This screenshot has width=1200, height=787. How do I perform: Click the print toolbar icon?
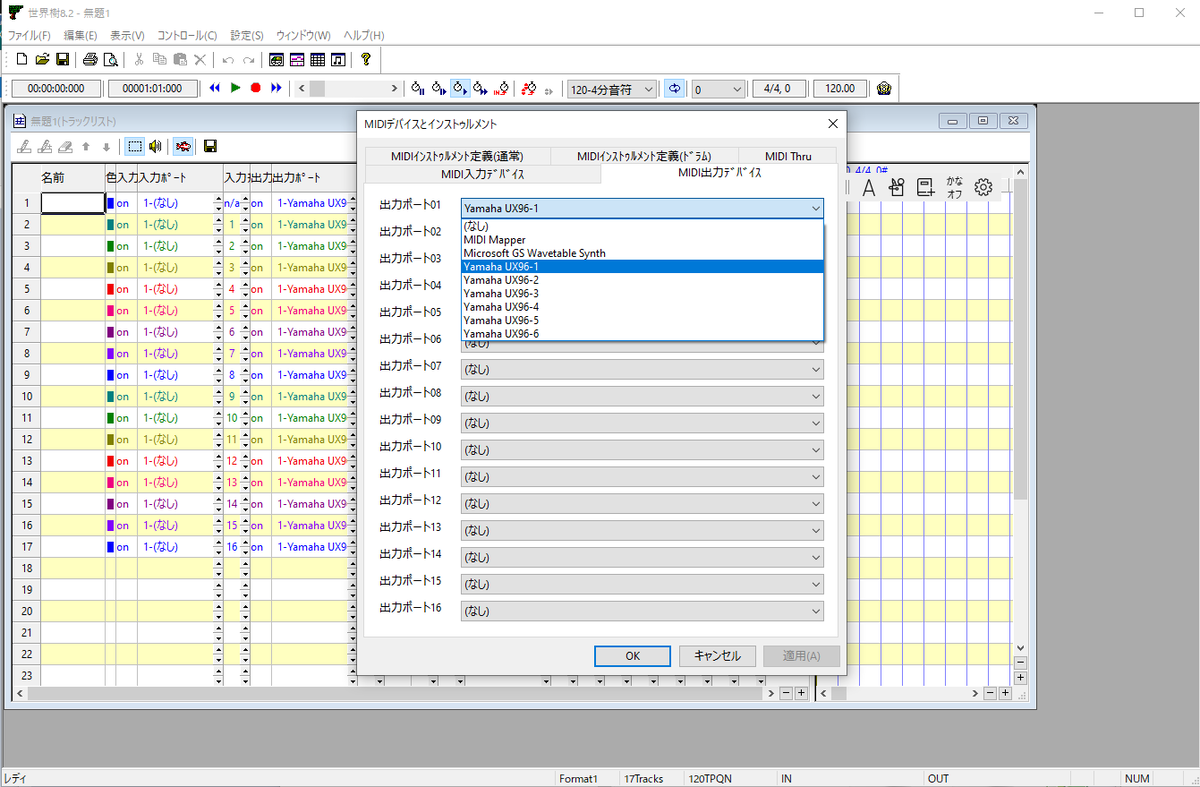[90, 60]
